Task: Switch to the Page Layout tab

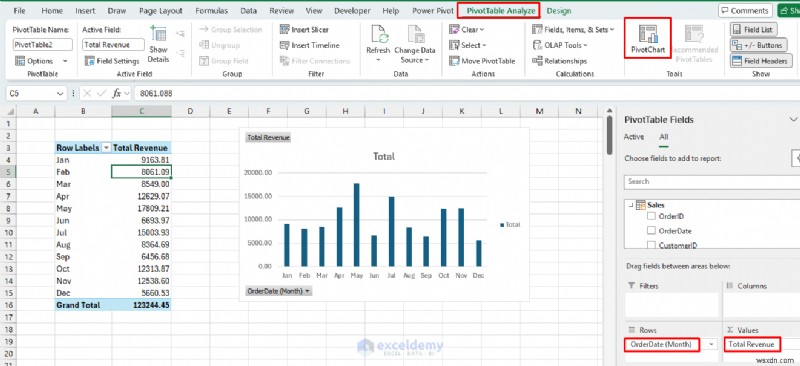Action: [161, 11]
